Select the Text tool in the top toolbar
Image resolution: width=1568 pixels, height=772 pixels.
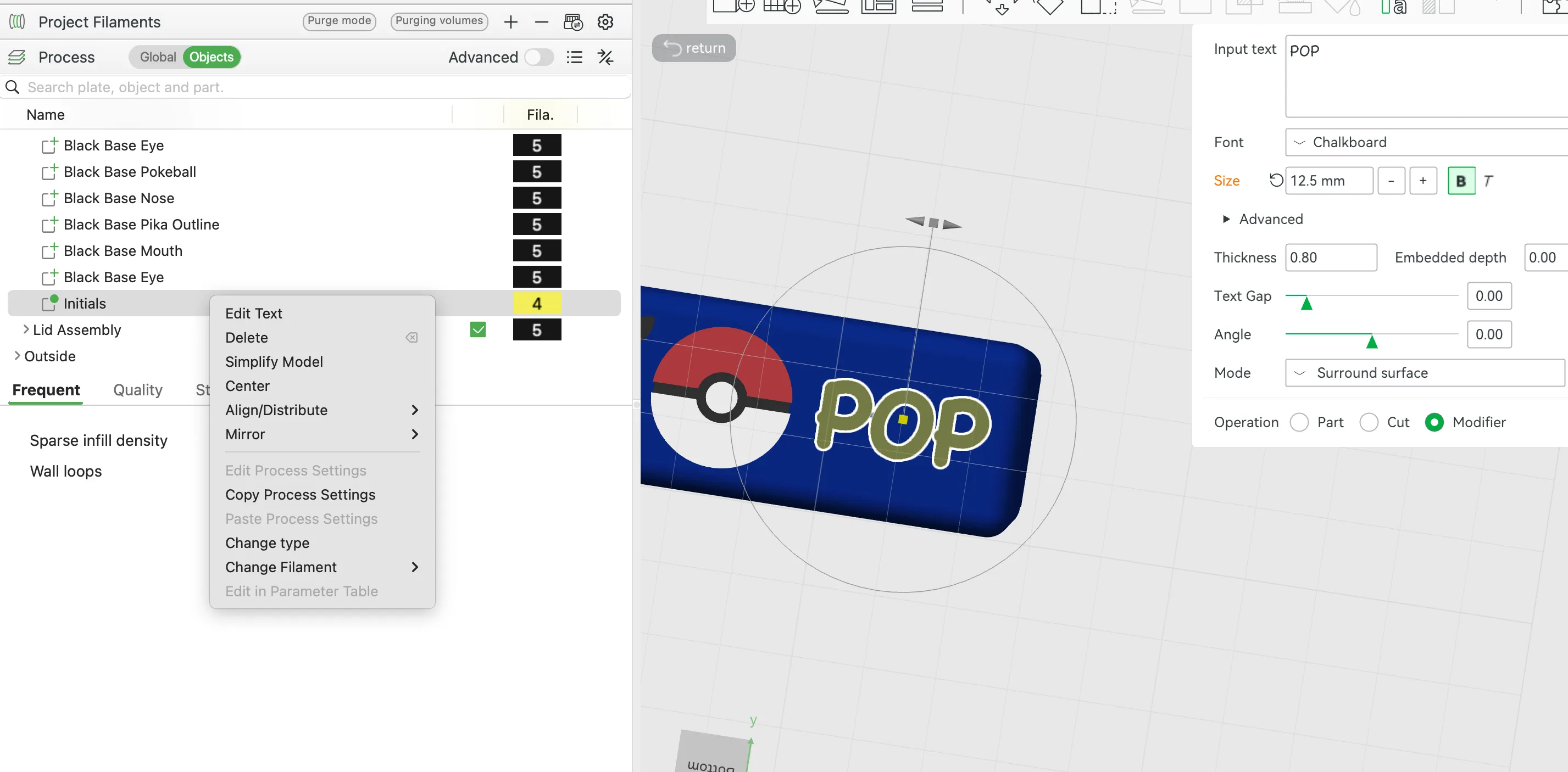point(1394,7)
